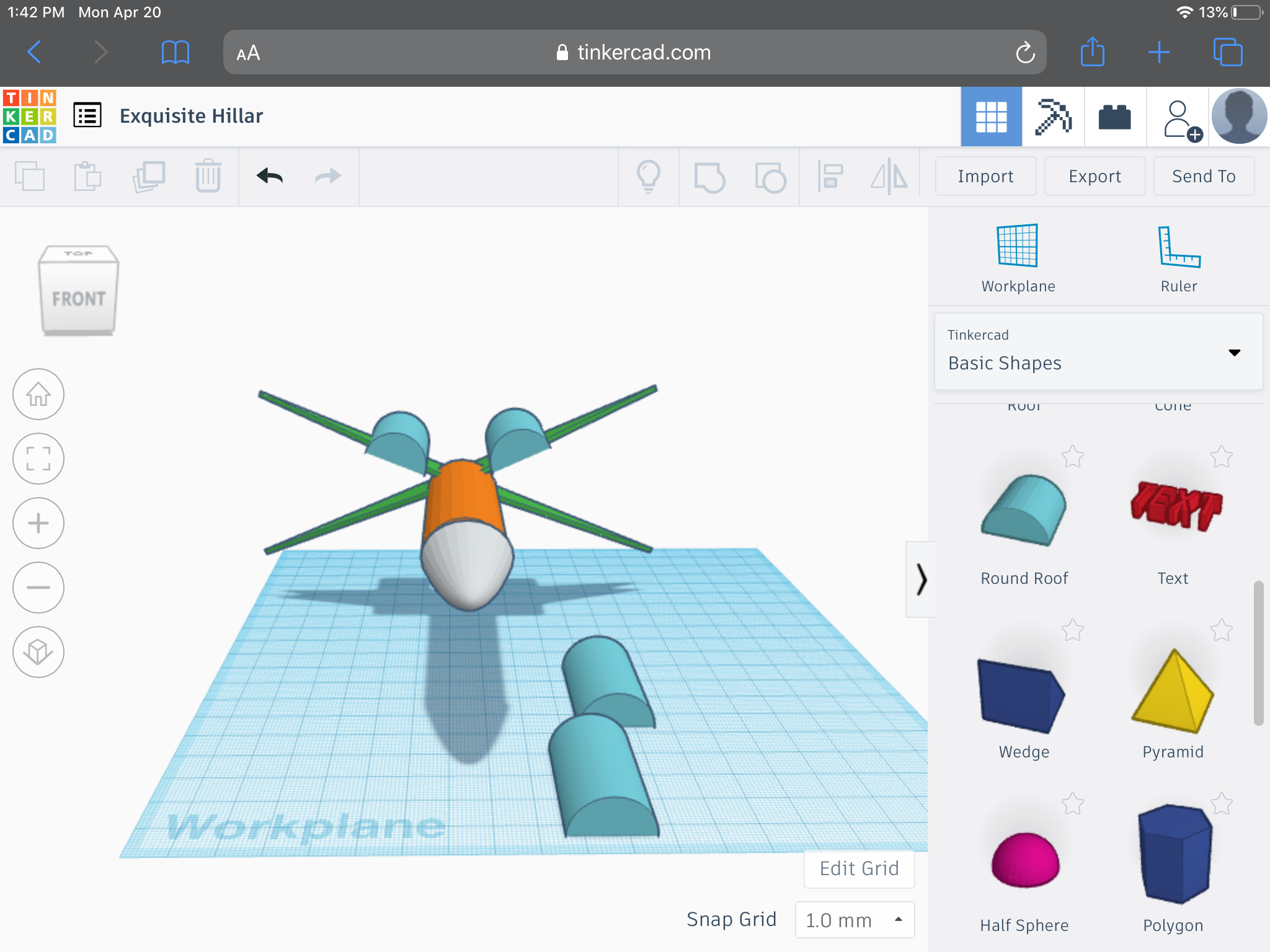Favorite the Text shape star

pyautogui.click(x=1221, y=457)
